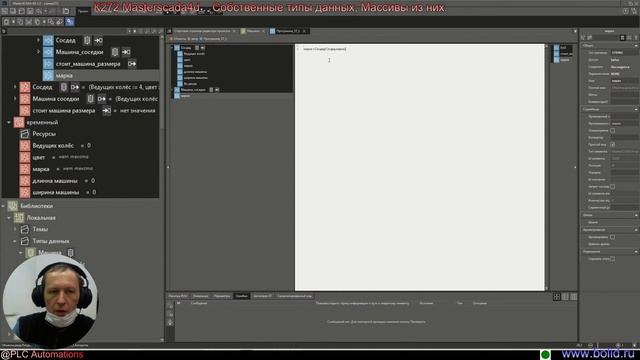Expand the red Соседа node
Viewport: 640px width, 360px height.
coord(15,87)
